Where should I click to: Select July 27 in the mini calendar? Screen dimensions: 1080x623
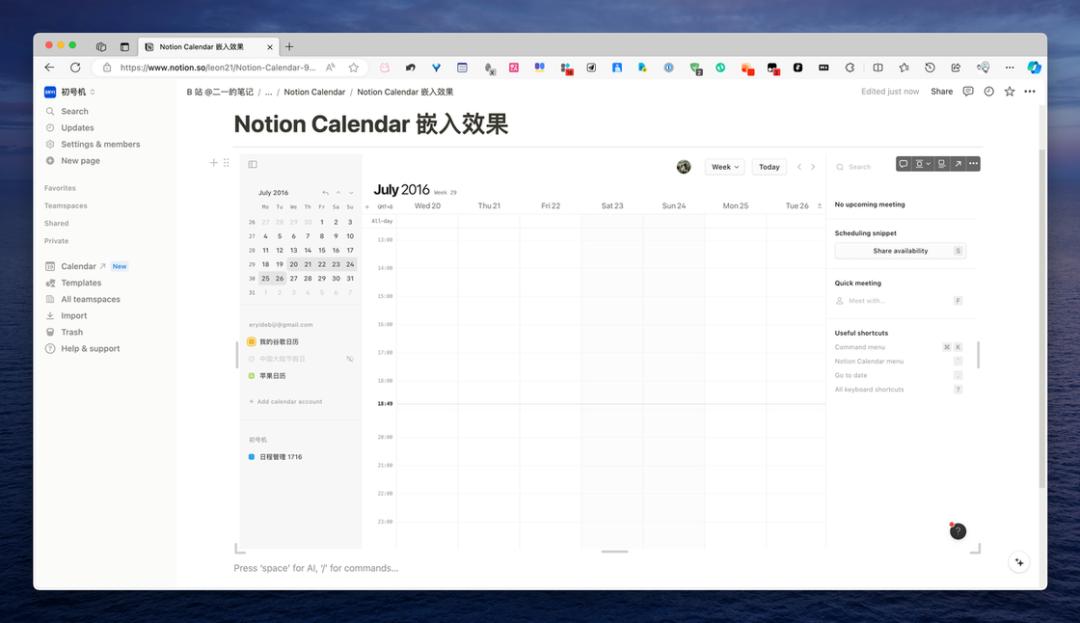tap(293, 278)
